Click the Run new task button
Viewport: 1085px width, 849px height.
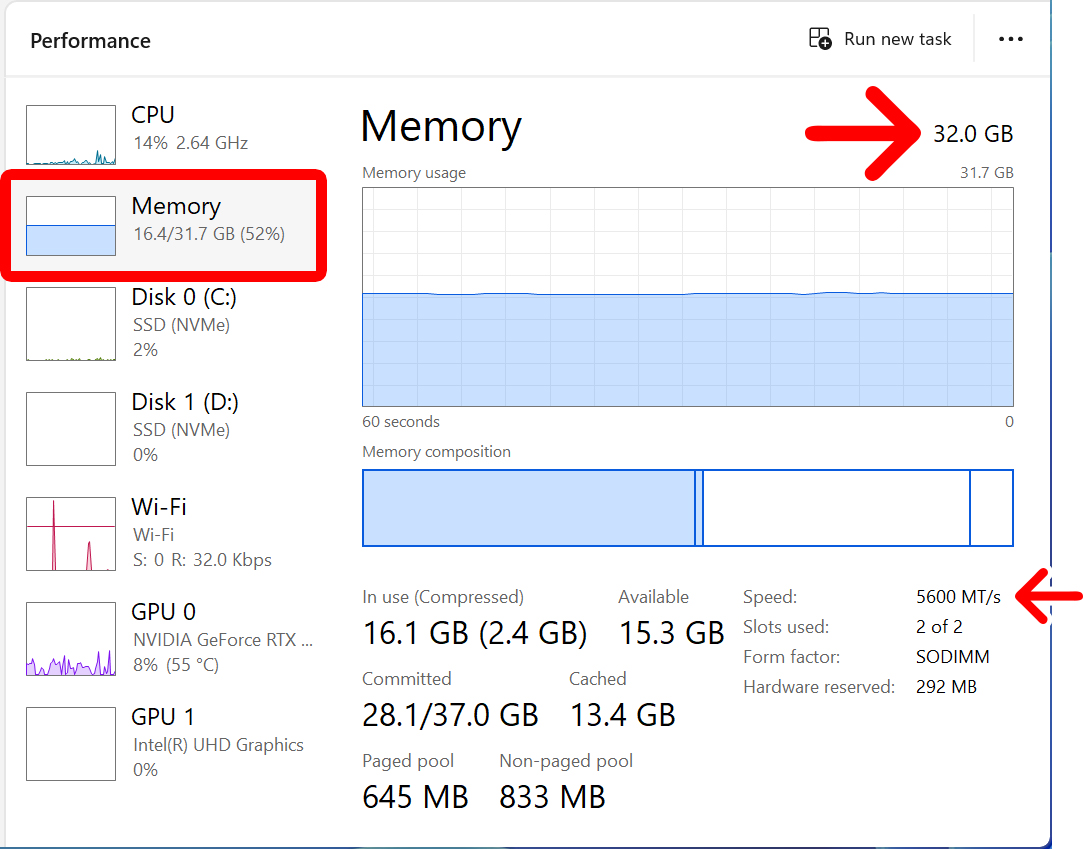(880, 38)
